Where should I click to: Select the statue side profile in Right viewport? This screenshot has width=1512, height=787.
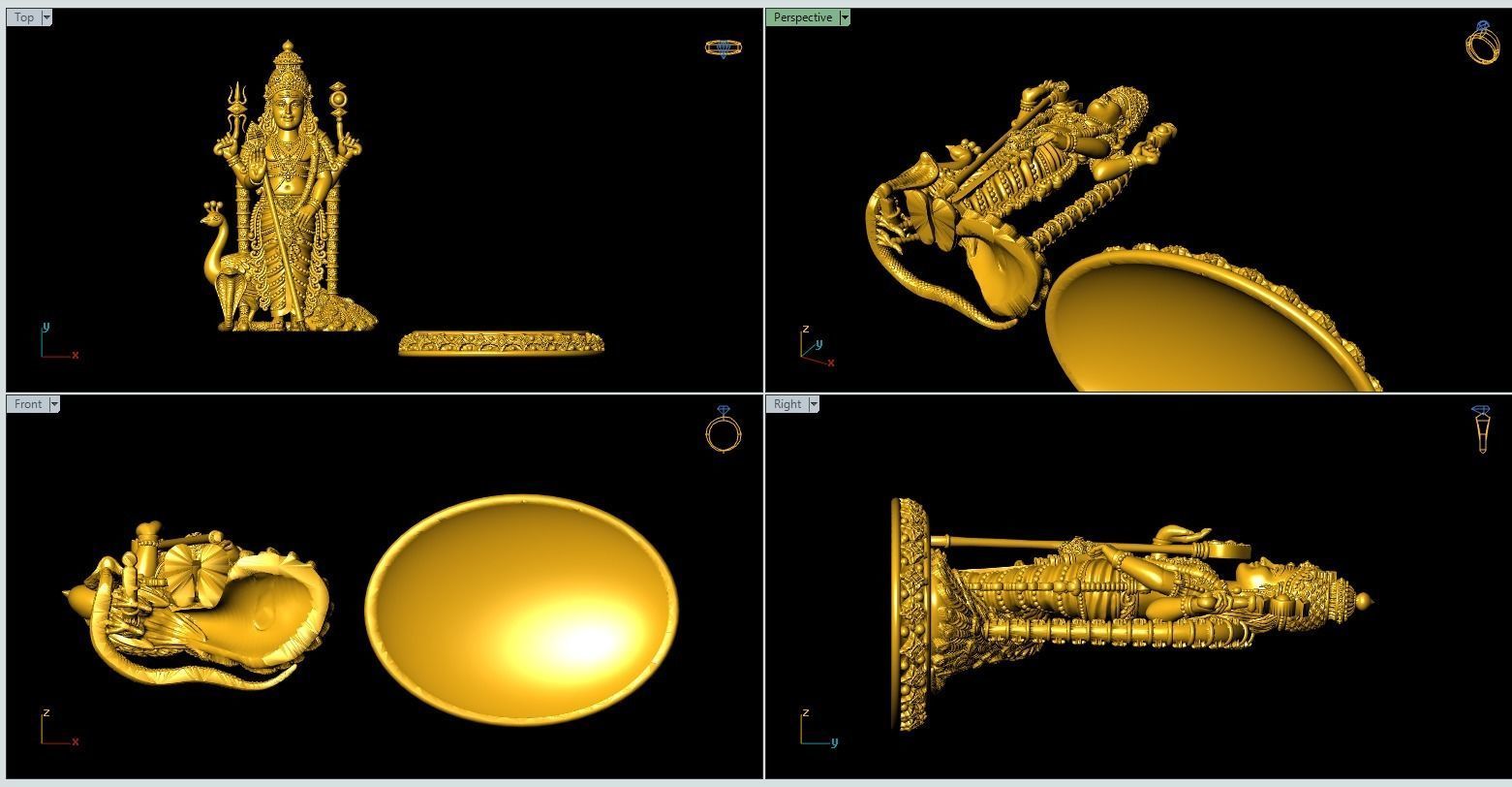click(1131, 614)
